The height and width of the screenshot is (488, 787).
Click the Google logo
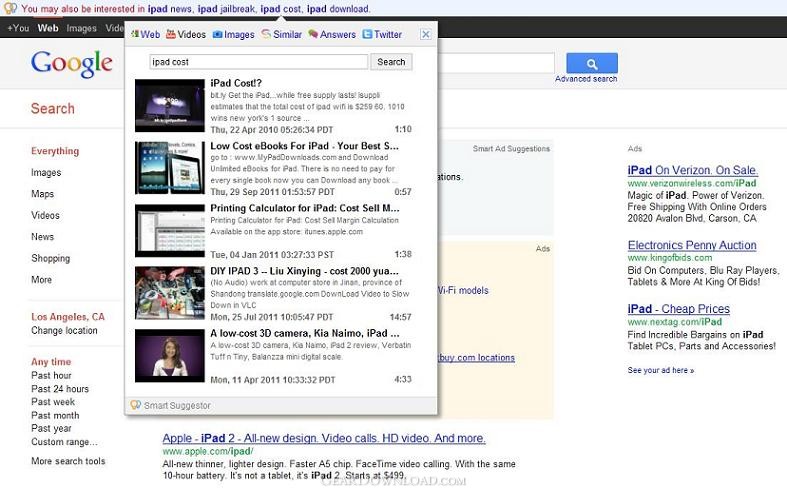tap(71, 64)
